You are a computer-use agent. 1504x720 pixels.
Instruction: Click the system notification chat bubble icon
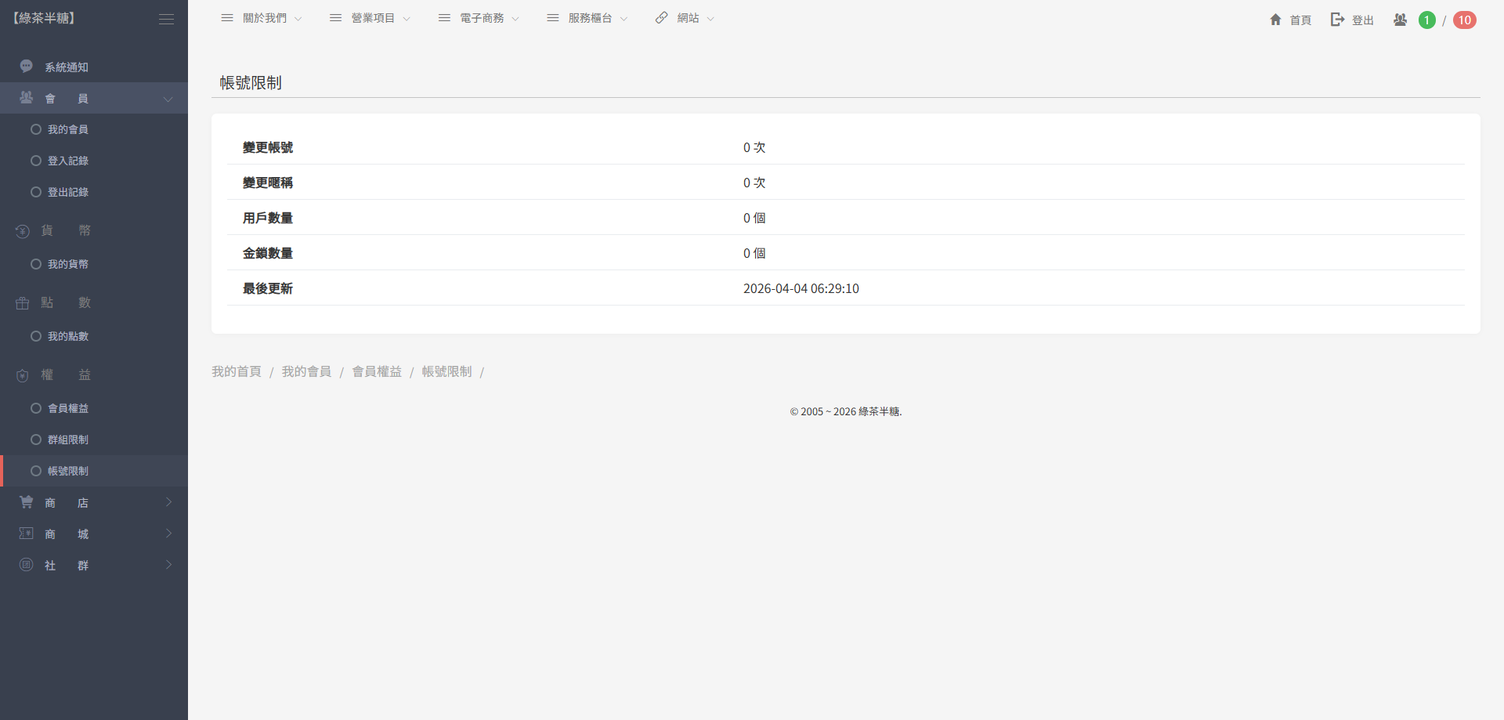pos(26,67)
